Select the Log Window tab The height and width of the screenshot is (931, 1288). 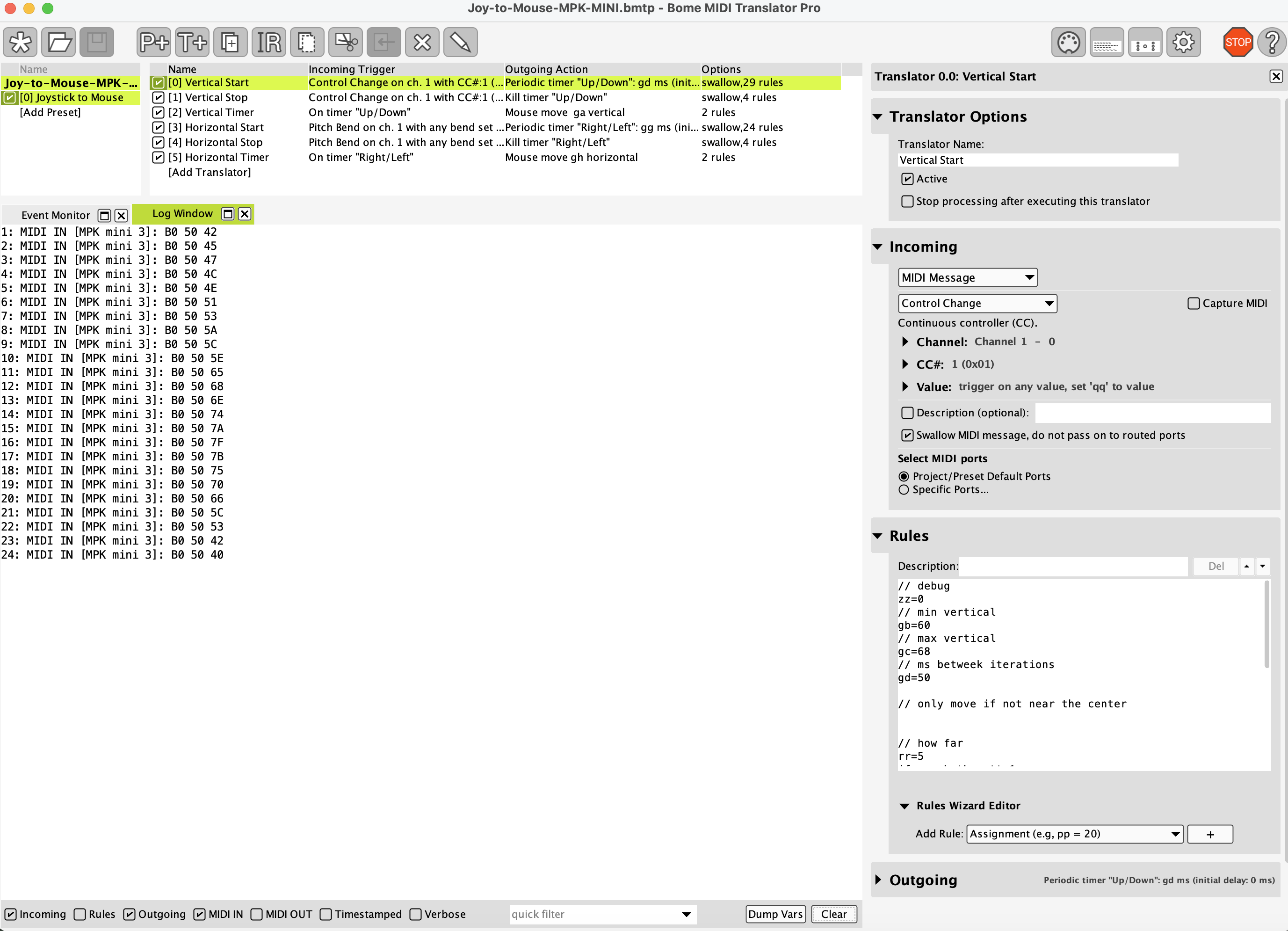[182, 214]
